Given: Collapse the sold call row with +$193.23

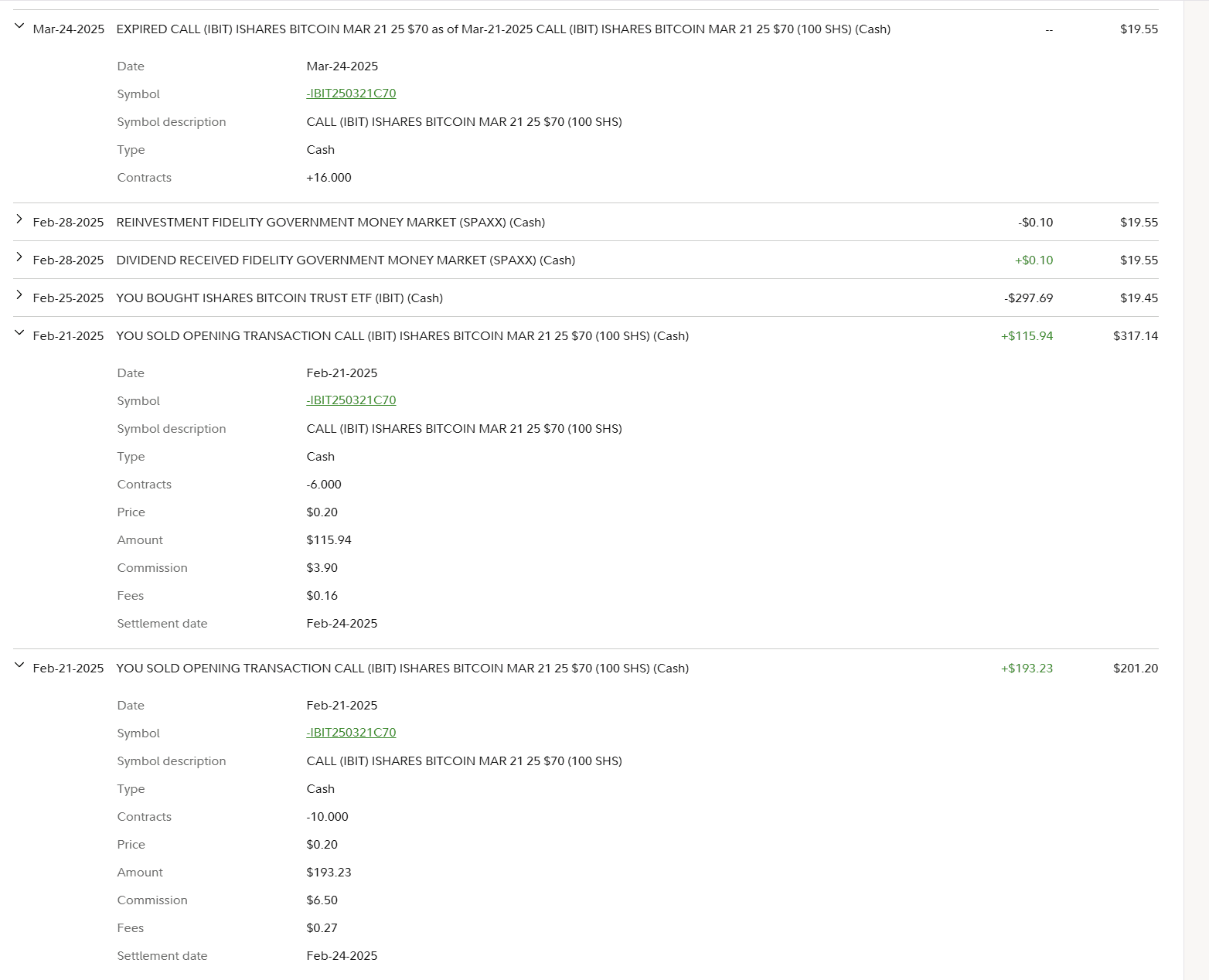Looking at the screenshot, I should click(x=19, y=665).
